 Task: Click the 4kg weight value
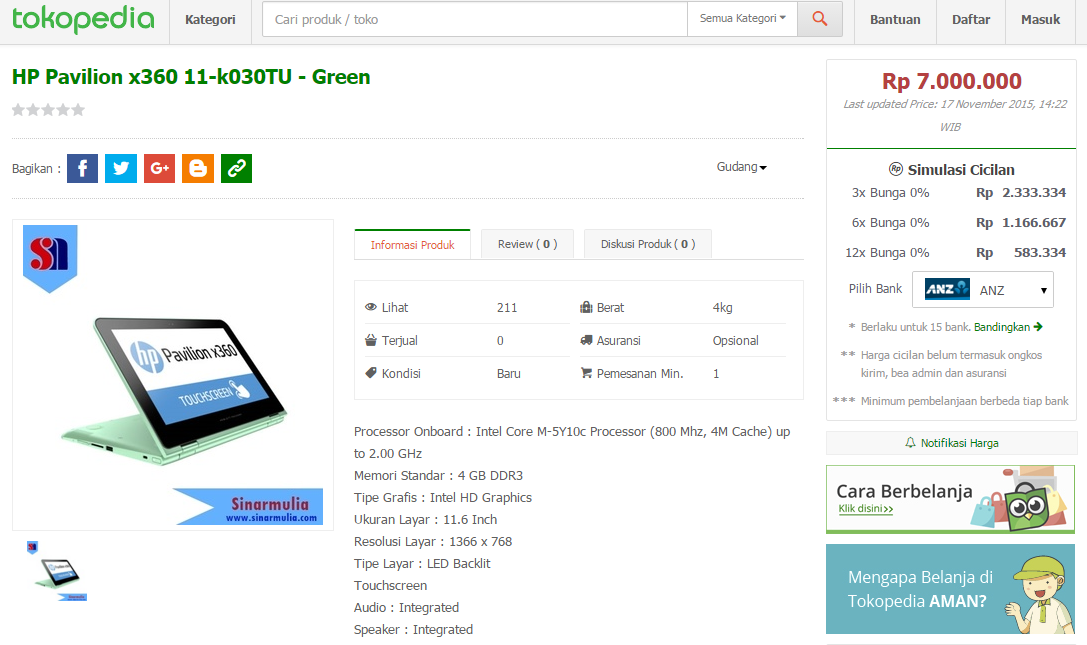pyautogui.click(x=722, y=307)
